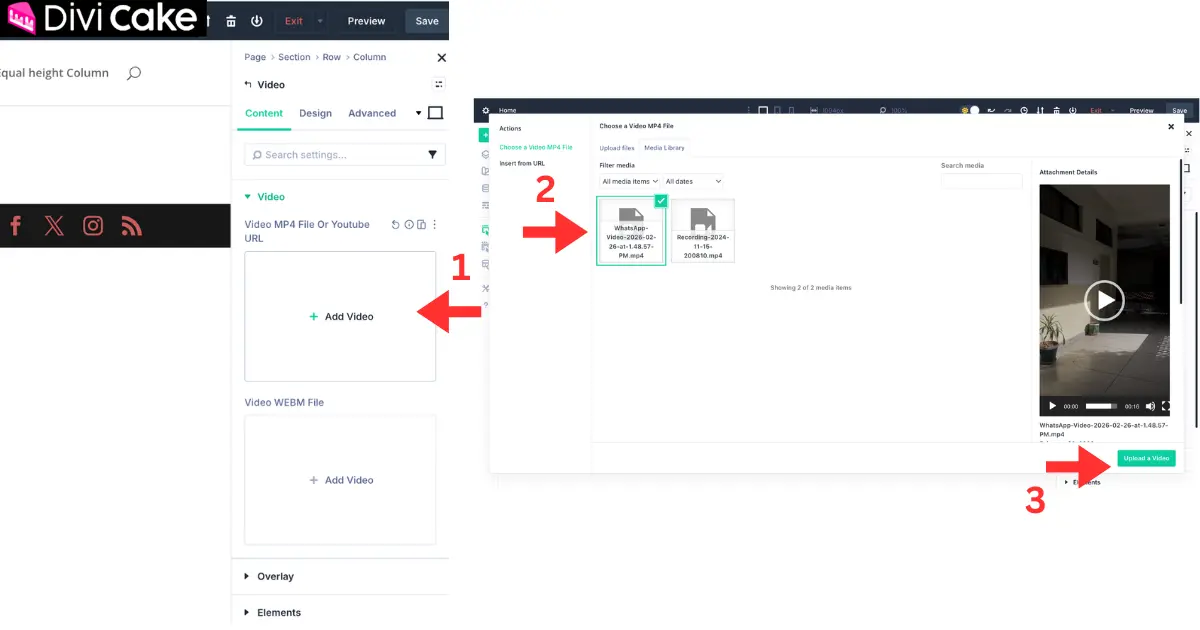
Task: Click into the Search media field
Action: coord(981,181)
